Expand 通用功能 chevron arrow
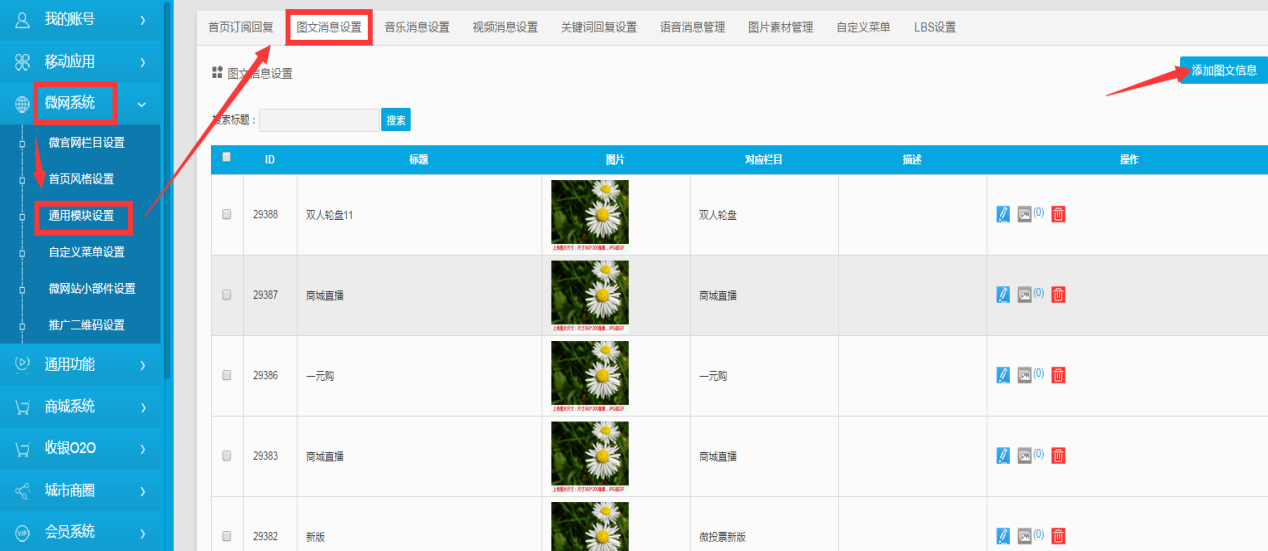Viewport: 1268px width, 551px height. (142, 364)
